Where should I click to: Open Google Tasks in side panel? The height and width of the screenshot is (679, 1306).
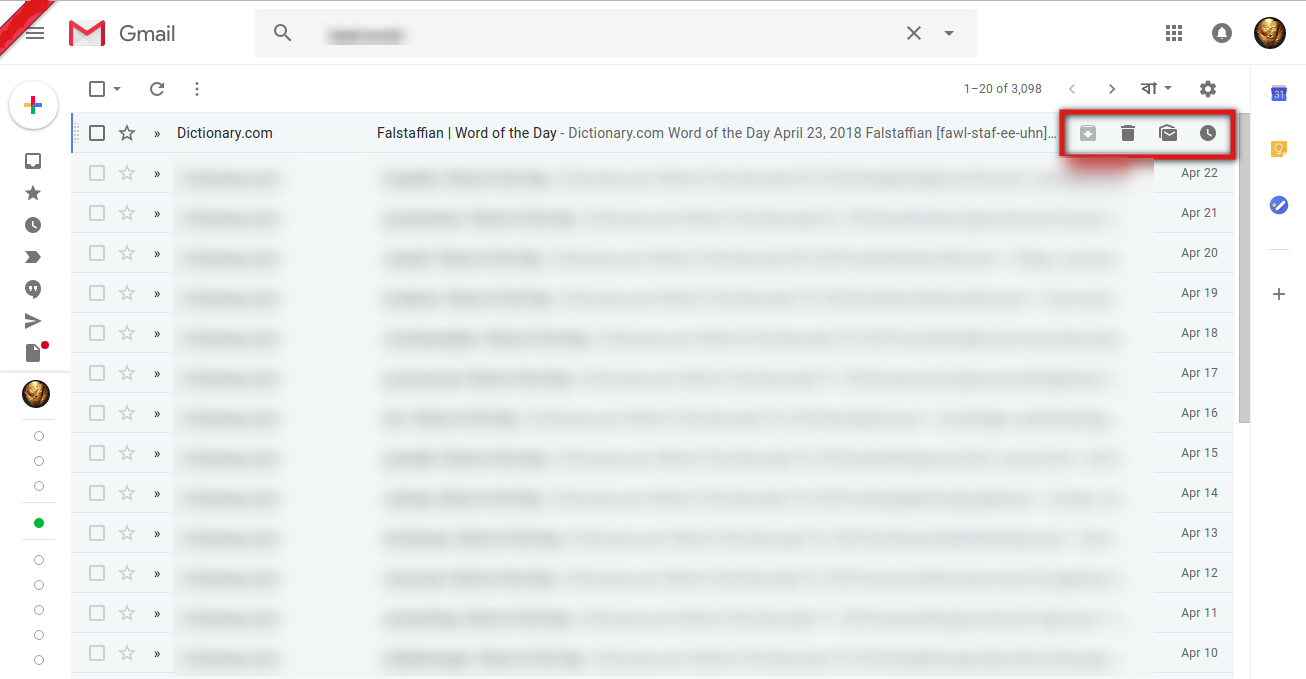[1278, 204]
